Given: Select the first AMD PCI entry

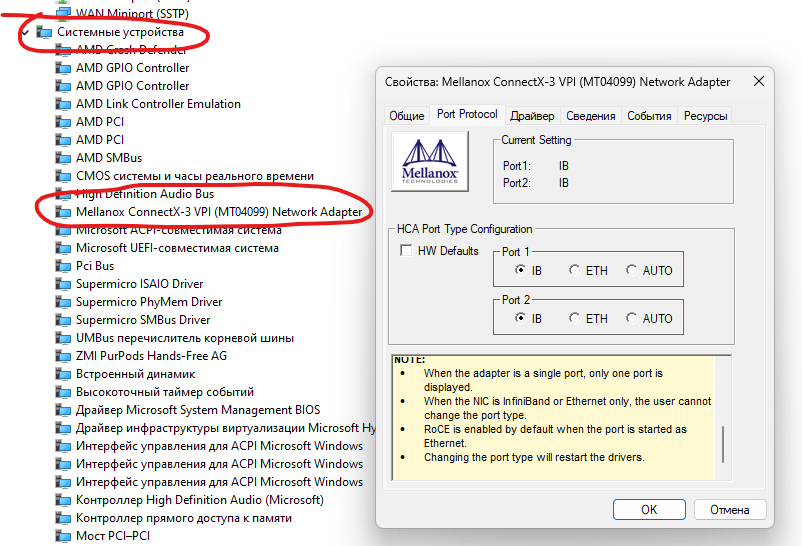Looking at the screenshot, I should pyautogui.click(x=100, y=122).
